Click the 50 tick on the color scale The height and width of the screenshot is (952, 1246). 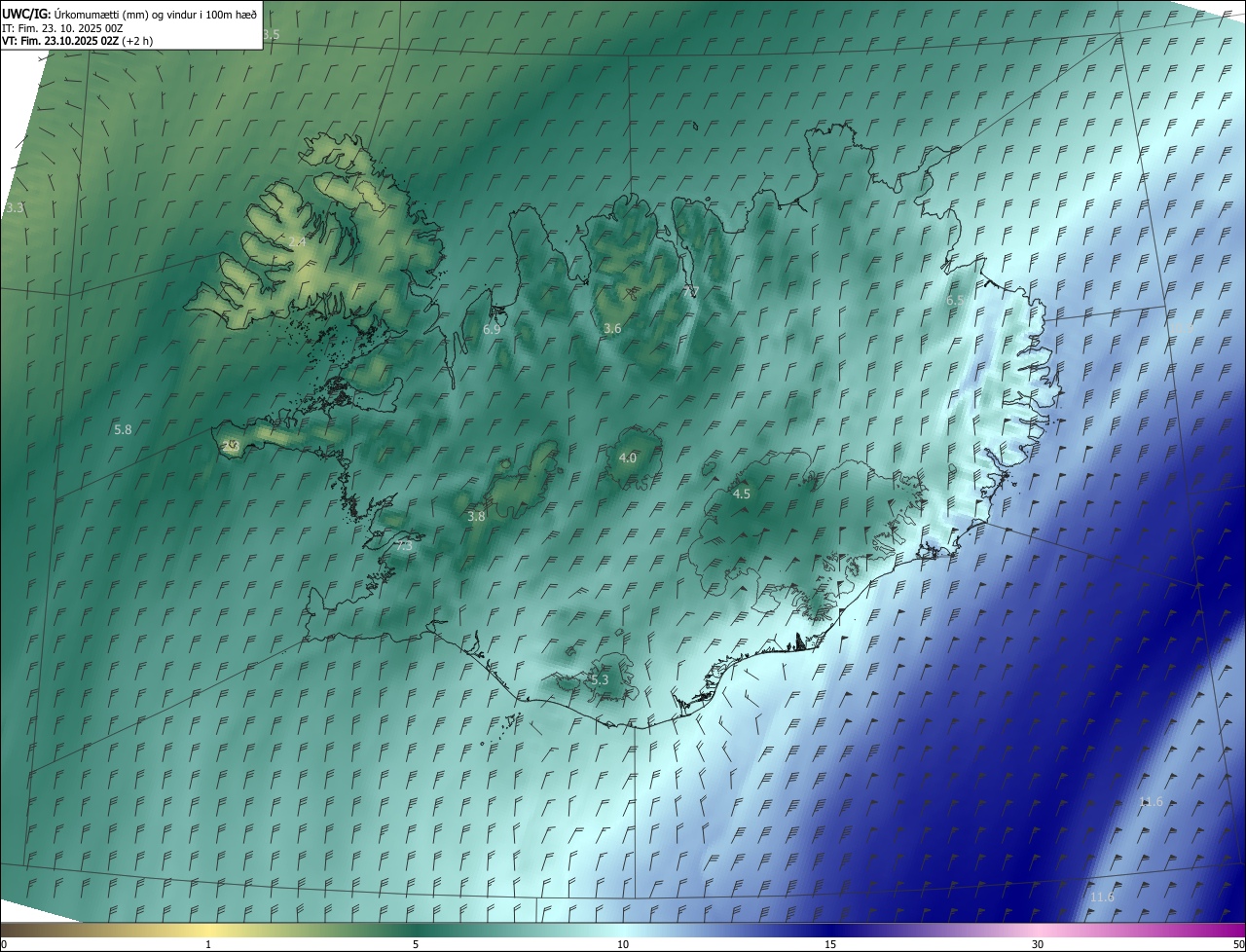click(x=1238, y=944)
